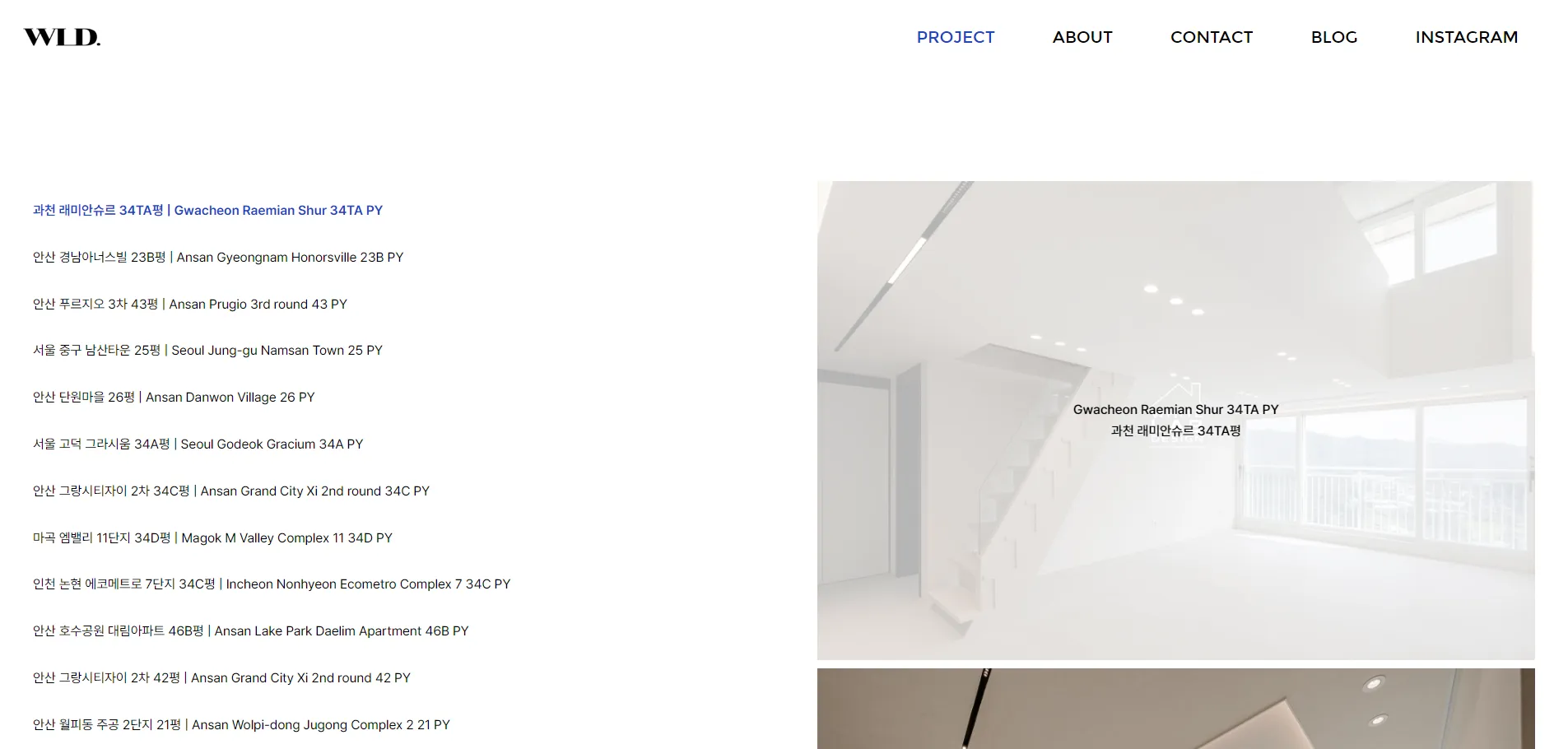This screenshot has width=1568, height=749.
Task: Open Incheon Nonhyeon Ecometro Complex 7 34C
Action: pyautogui.click(x=272, y=584)
